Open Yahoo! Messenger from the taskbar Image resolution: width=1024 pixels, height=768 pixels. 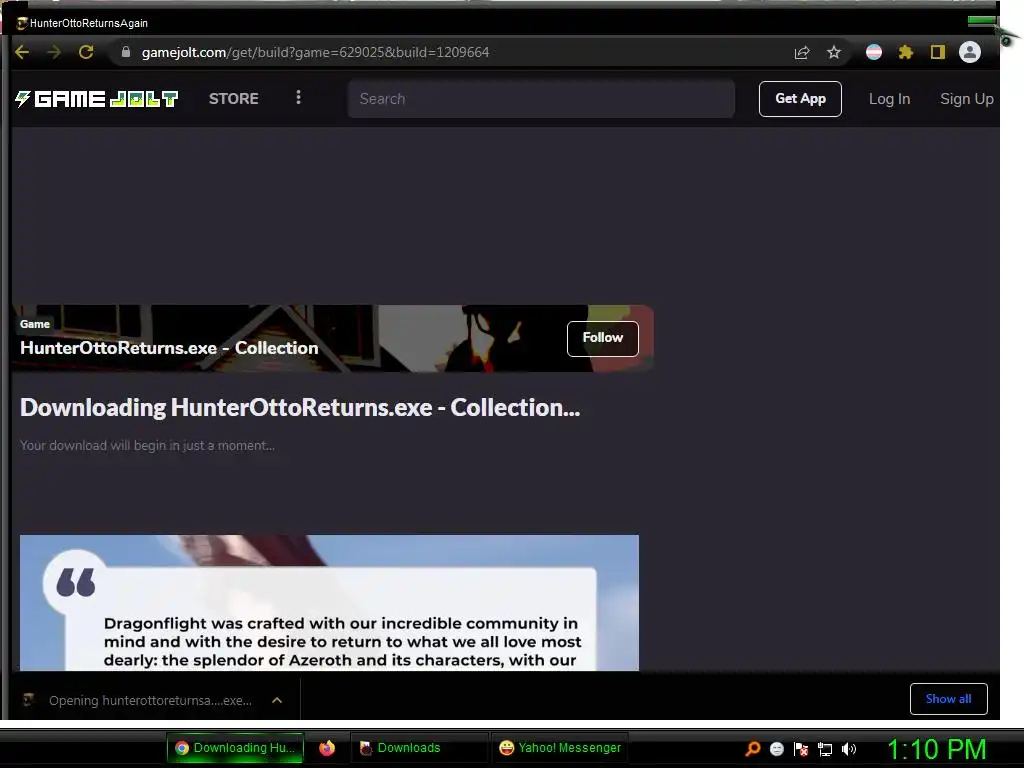click(x=559, y=748)
